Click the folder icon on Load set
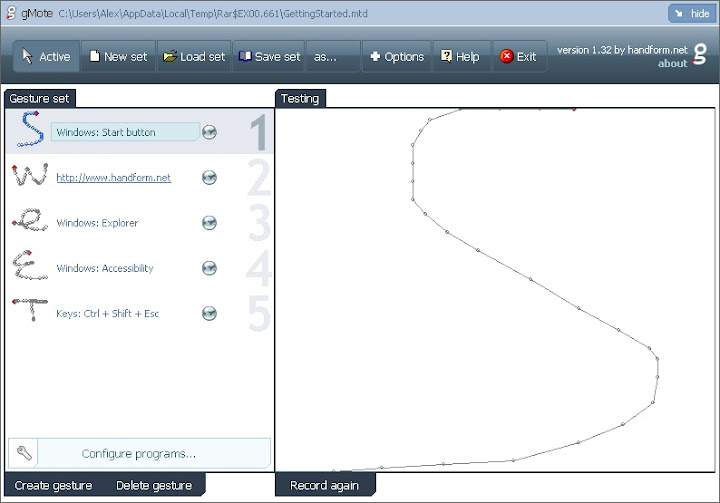Viewport: 720px width, 503px height. 170,56
